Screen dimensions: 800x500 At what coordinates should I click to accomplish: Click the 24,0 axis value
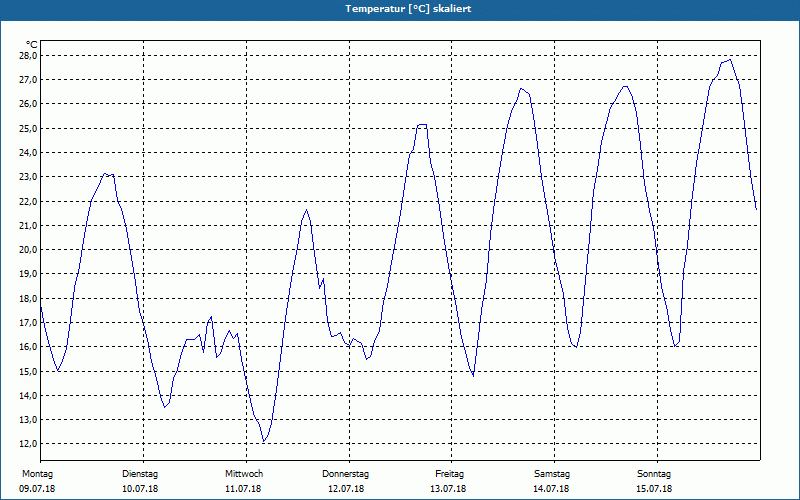pos(29,153)
